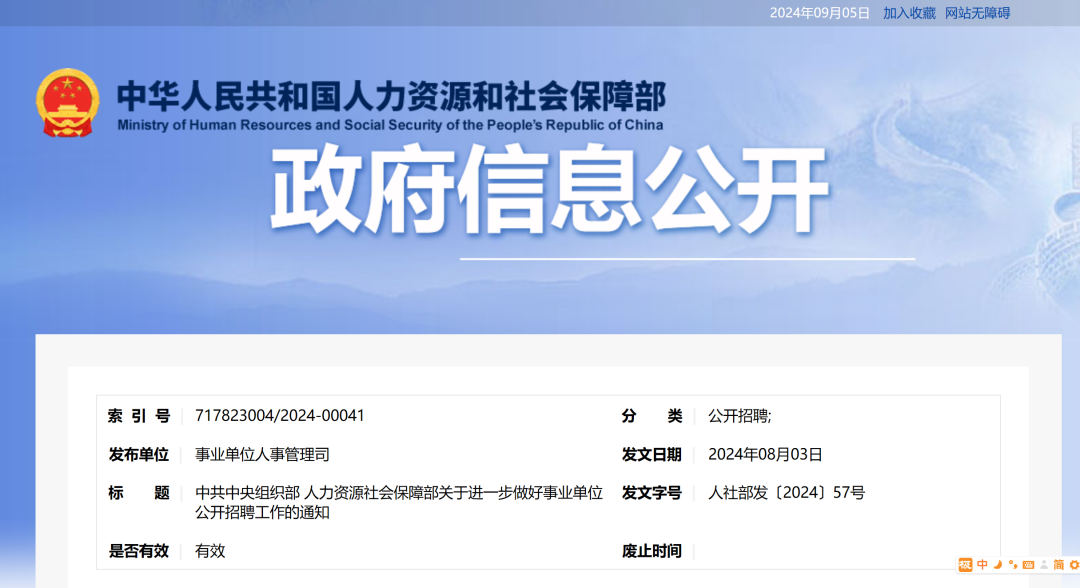Toggle the half-moon half-width character icon
This screenshot has width=1080, height=588.
[x=997, y=565]
